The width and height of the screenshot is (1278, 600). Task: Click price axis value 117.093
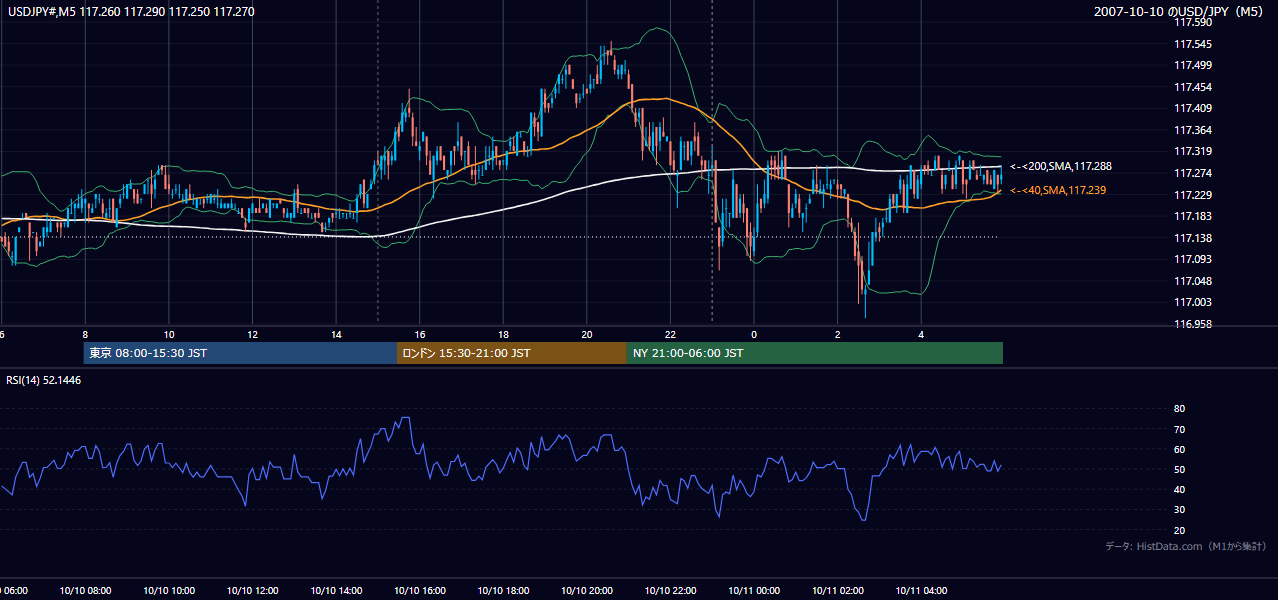tap(1193, 260)
